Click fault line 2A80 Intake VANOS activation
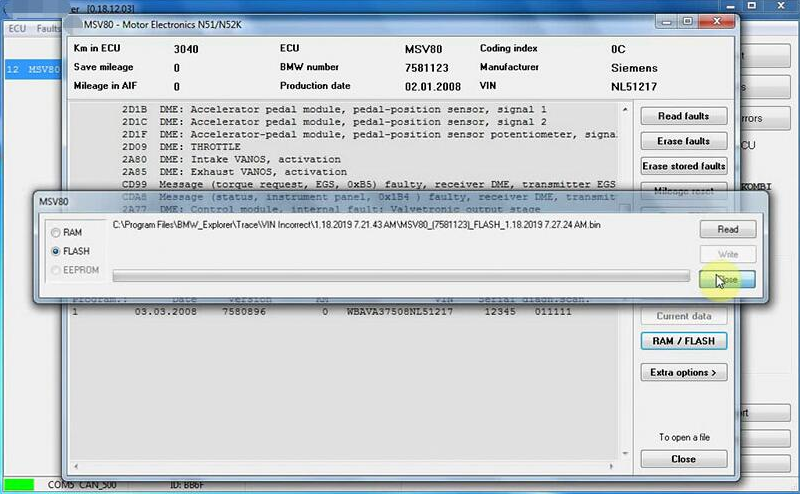The image size is (800, 494). click(x=231, y=159)
